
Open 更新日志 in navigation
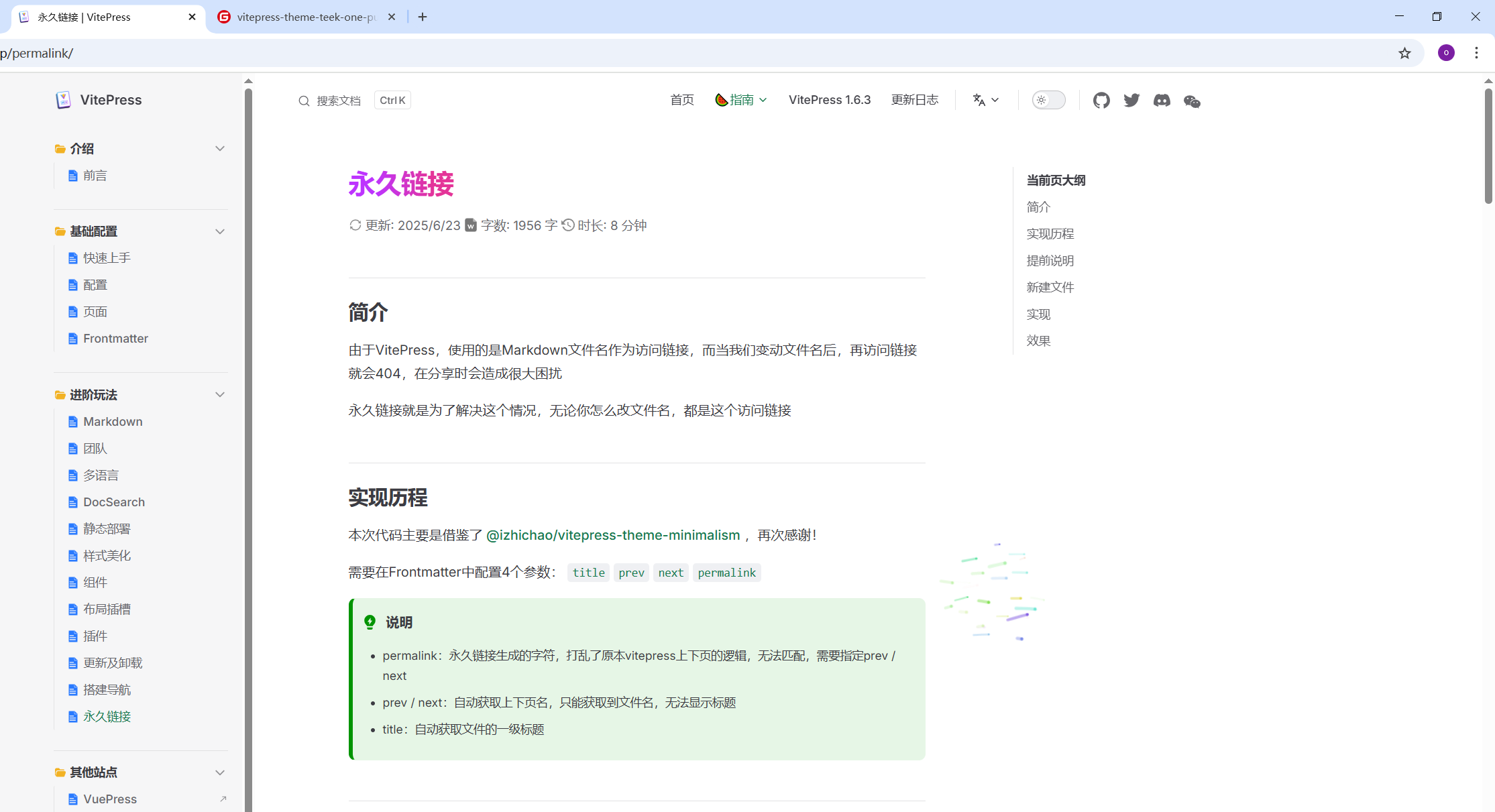coord(915,100)
